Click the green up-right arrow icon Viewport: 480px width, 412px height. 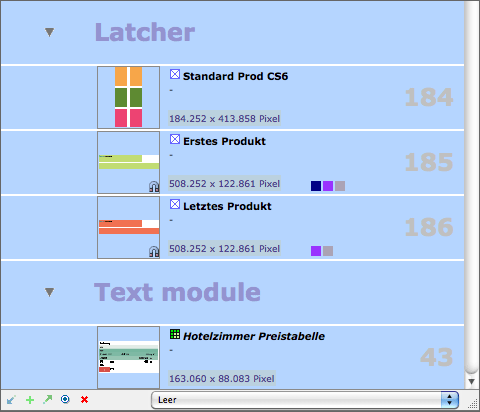[x=48, y=399]
